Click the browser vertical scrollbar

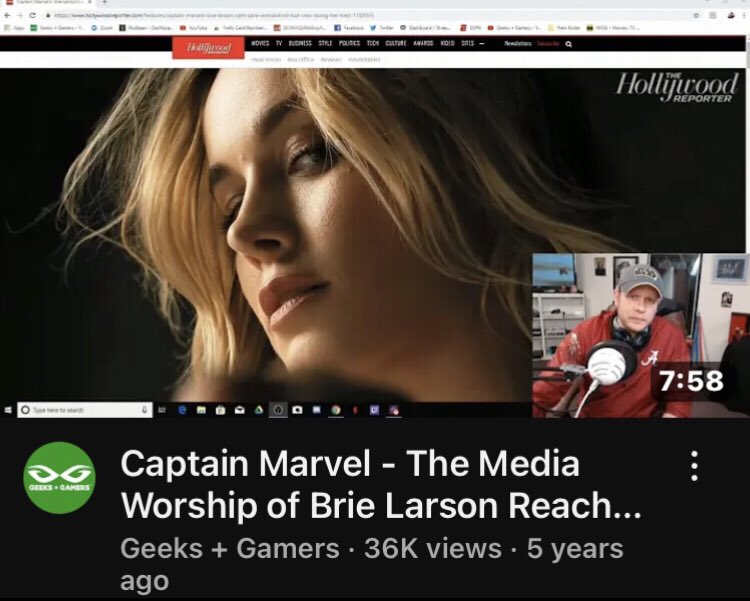748,144
